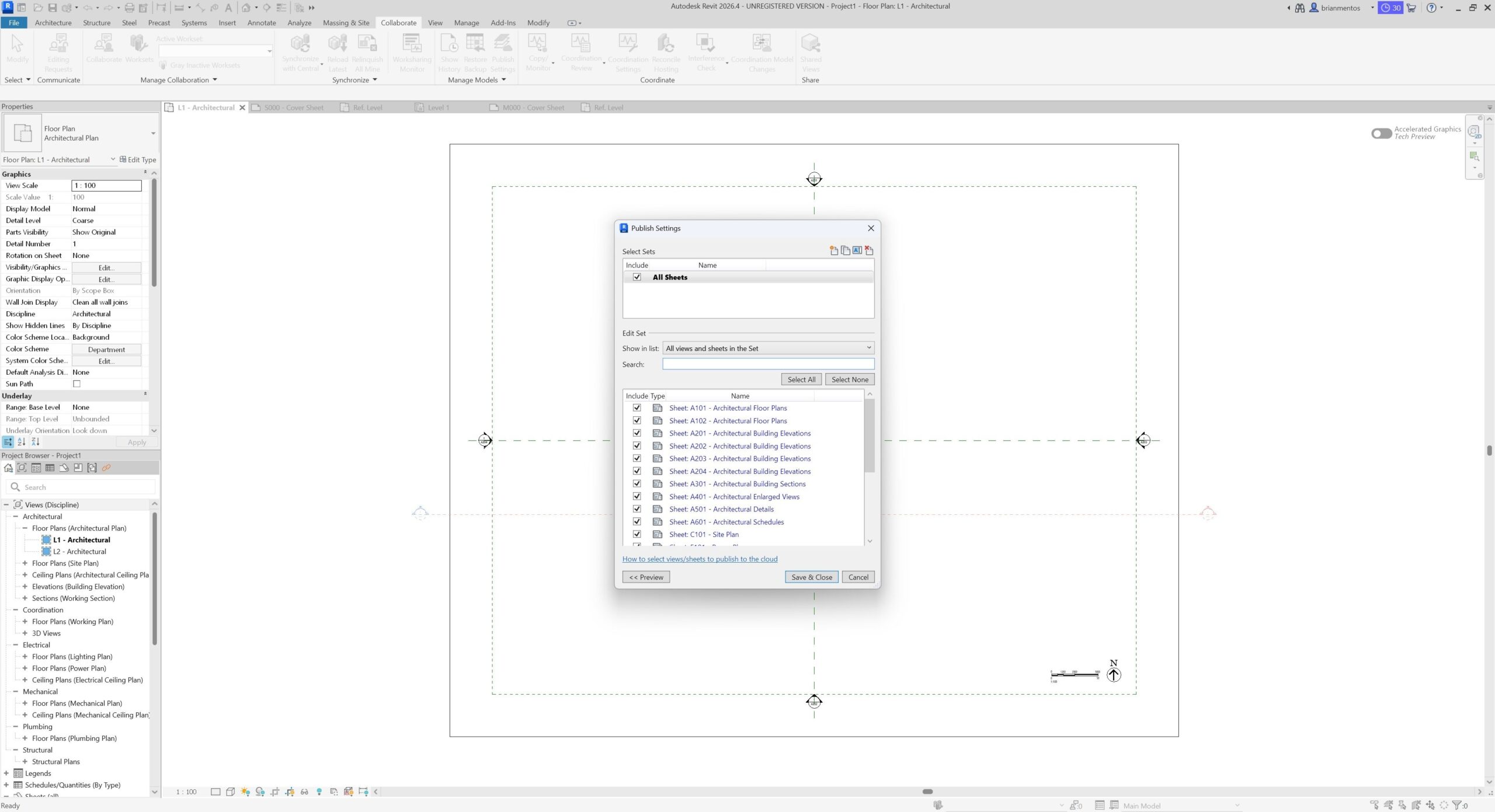Uncheck Sheet A501 Architectural Details
The width and height of the screenshot is (1495, 812).
pyautogui.click(x=637, y=509)
